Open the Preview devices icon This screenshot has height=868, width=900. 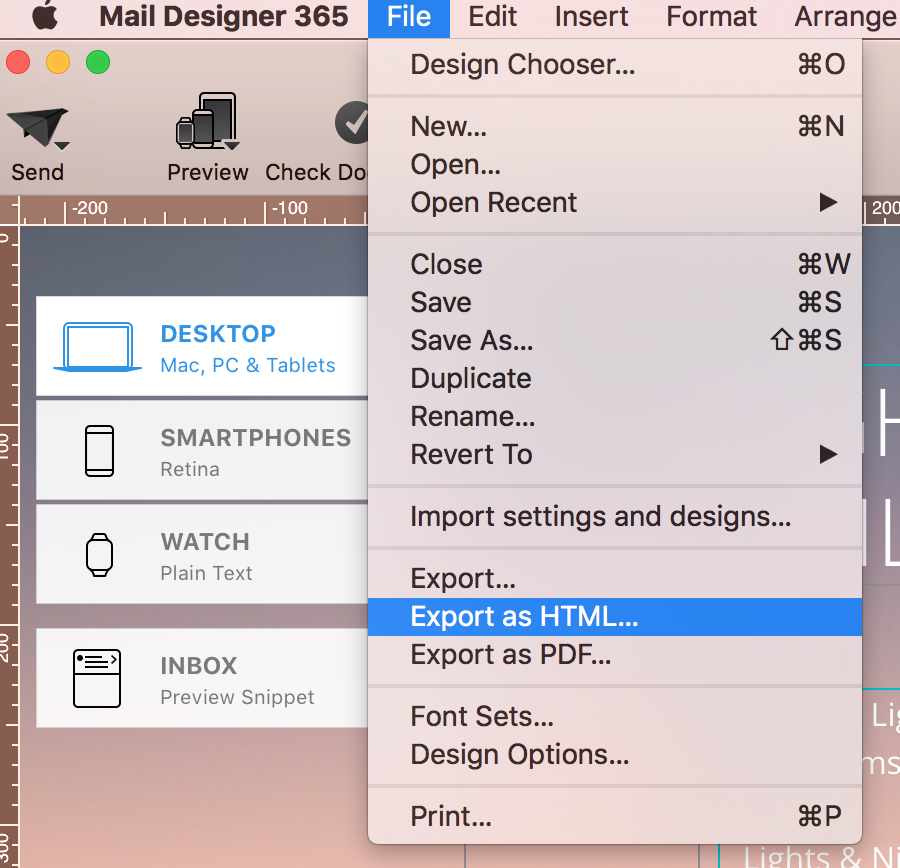click(x=207, y=121)
